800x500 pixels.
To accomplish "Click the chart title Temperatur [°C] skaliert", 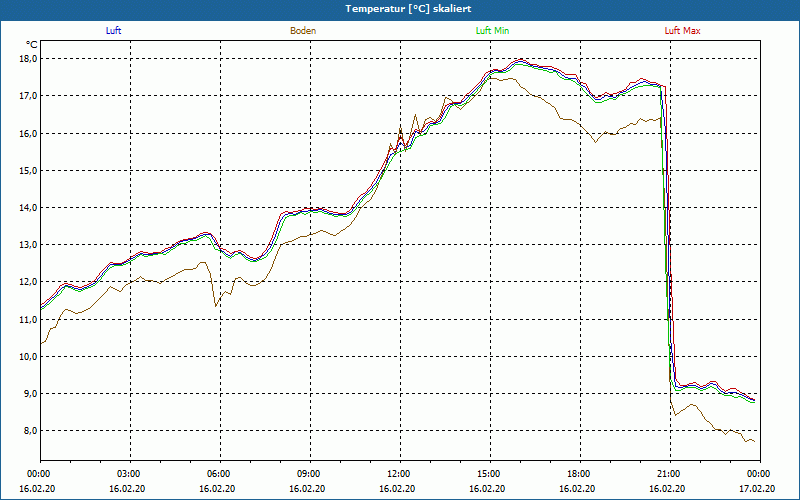I will [408, 9].
